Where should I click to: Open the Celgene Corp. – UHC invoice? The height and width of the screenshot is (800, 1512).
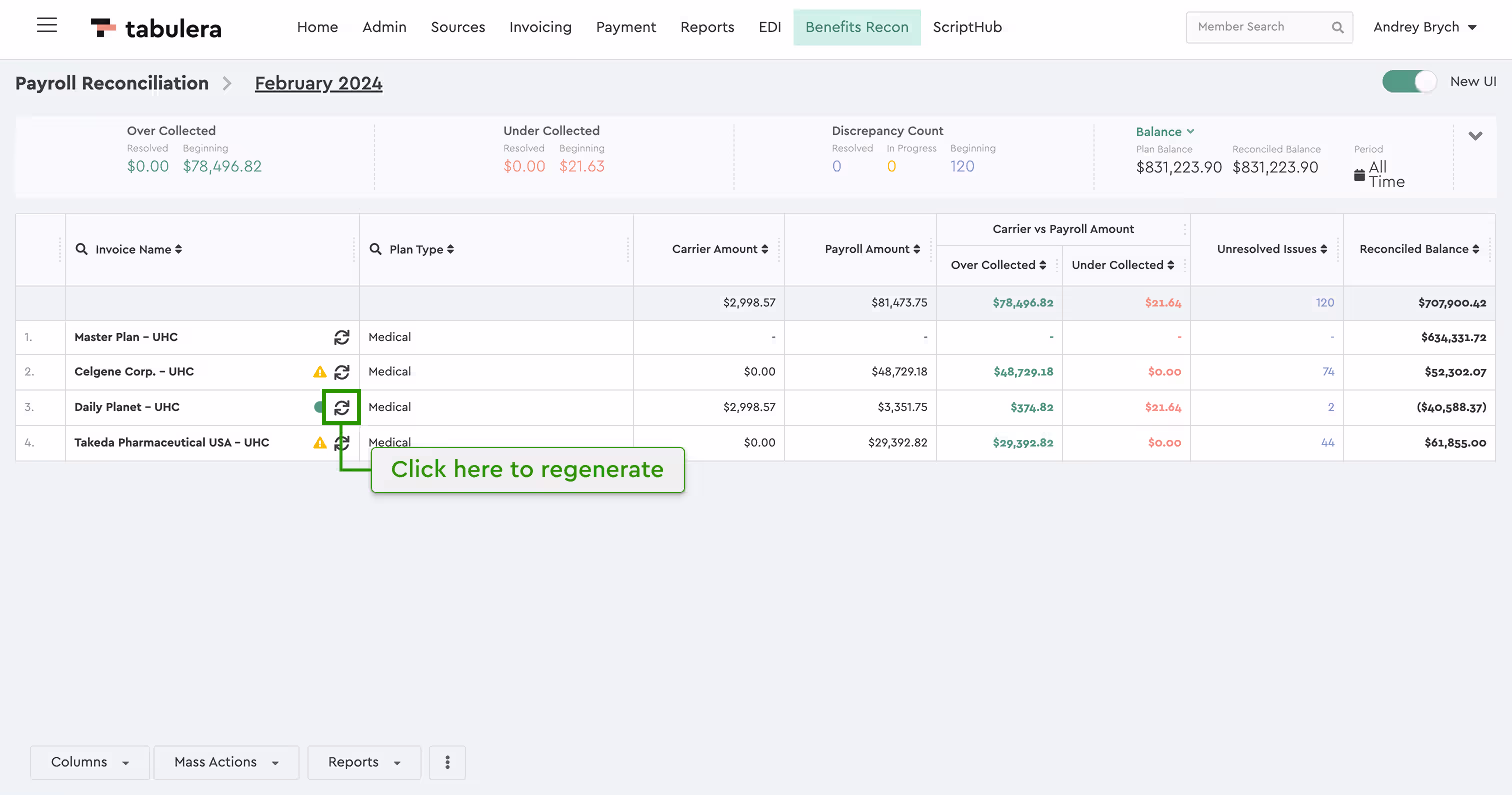pos(134,372)
